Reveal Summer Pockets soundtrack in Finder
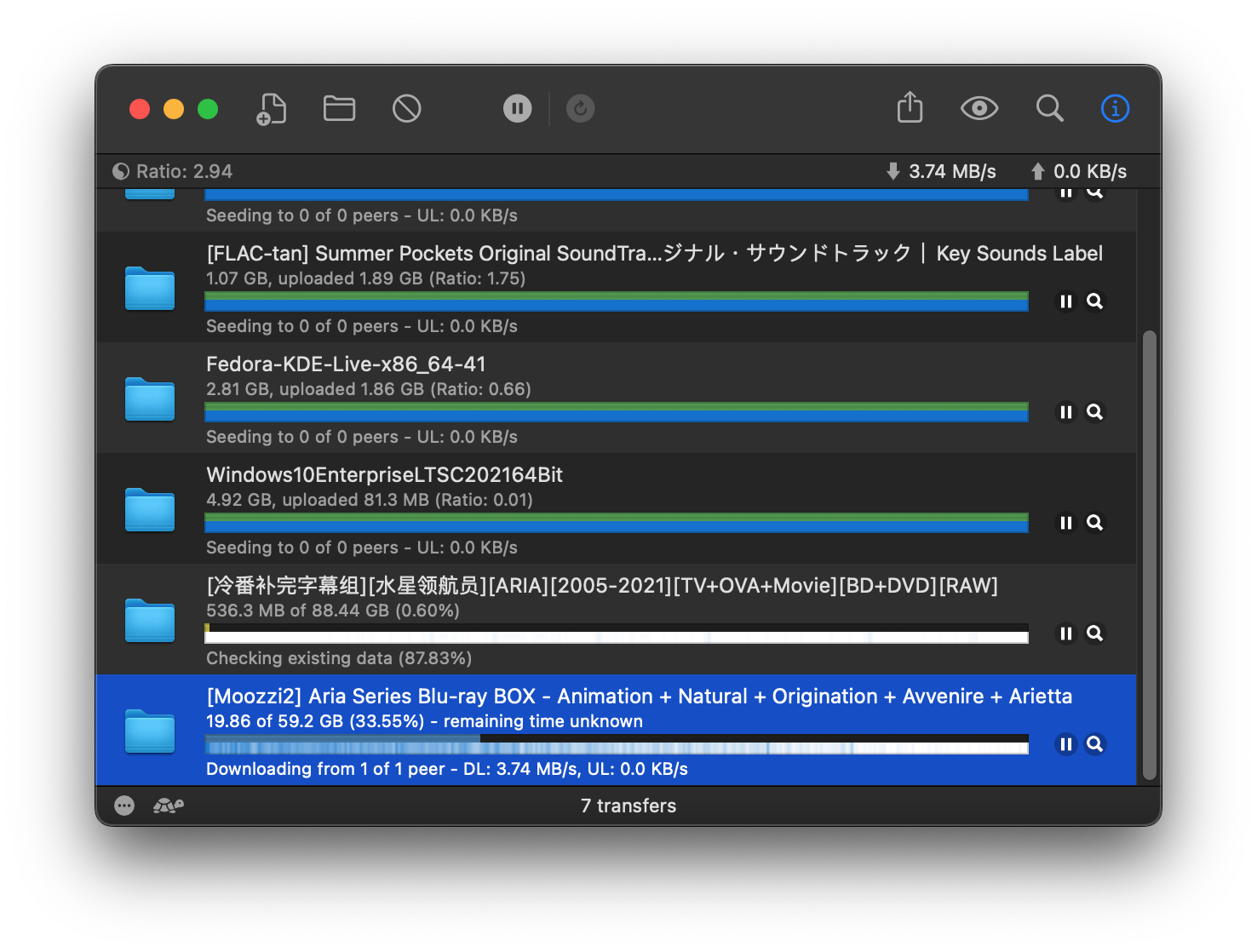Viewport: 1257px width, 952px height. [x=1095, y=301]
